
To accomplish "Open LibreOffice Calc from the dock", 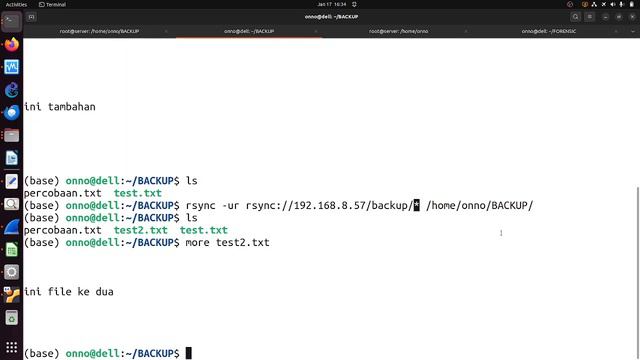I will [x=11, y=249].
